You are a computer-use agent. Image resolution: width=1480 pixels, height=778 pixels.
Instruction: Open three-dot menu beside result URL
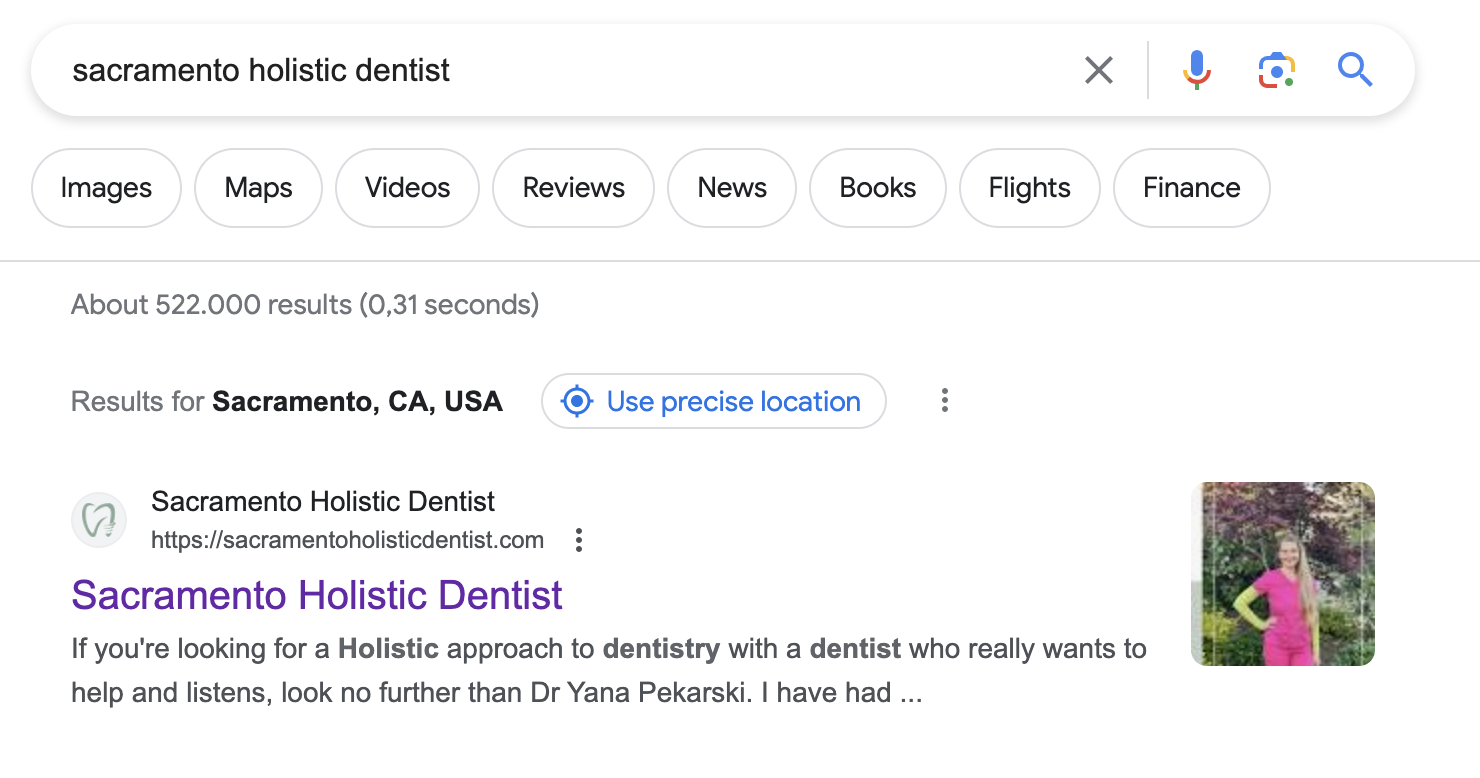tap(578, 541)
